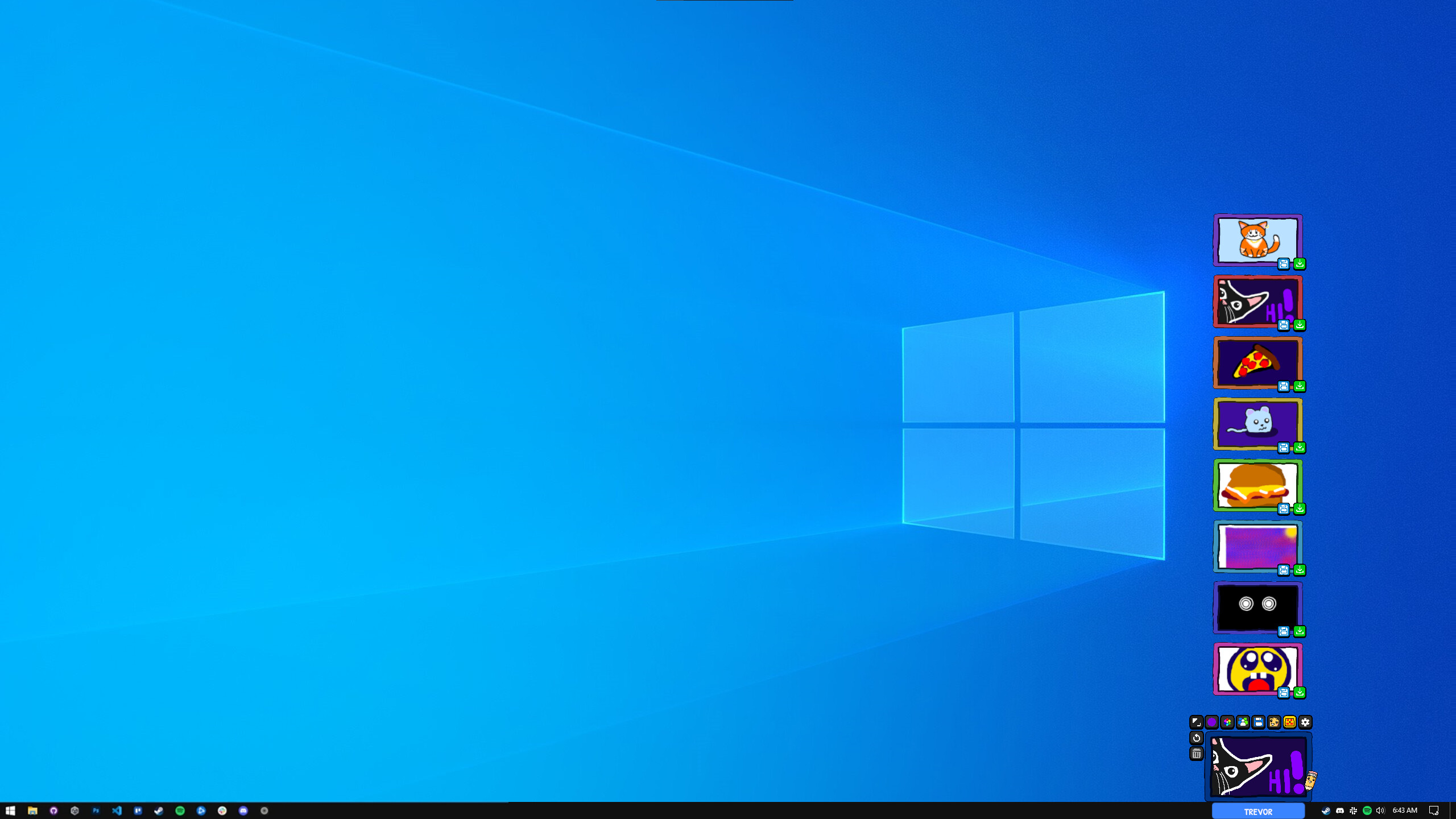
Task: Open Slack from the taskbar
Action: pyautogui.click(x=222, y=810)
